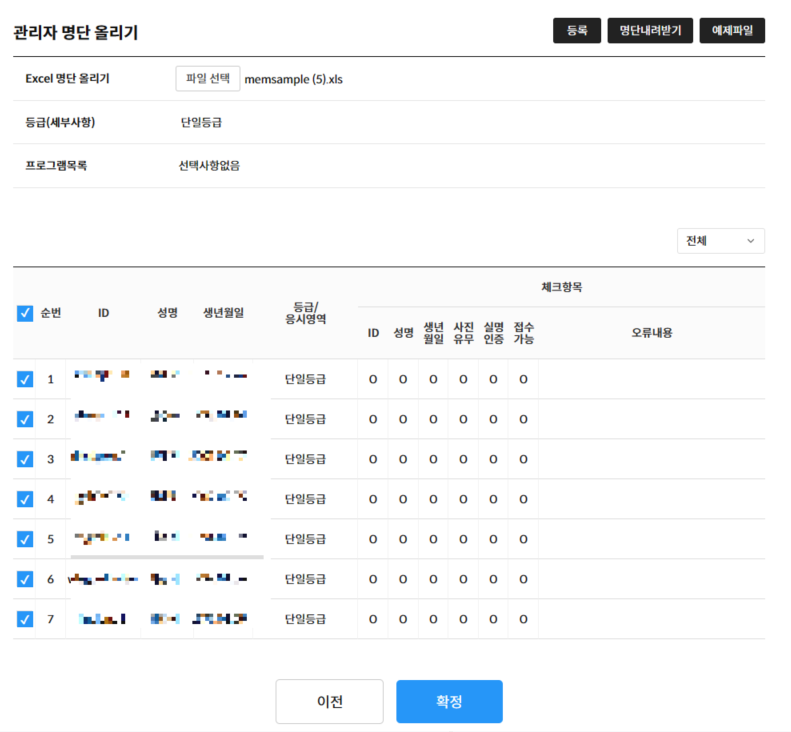Open the 예제파일 sample file button
791x732 pixels.
[x=732, y=31]
